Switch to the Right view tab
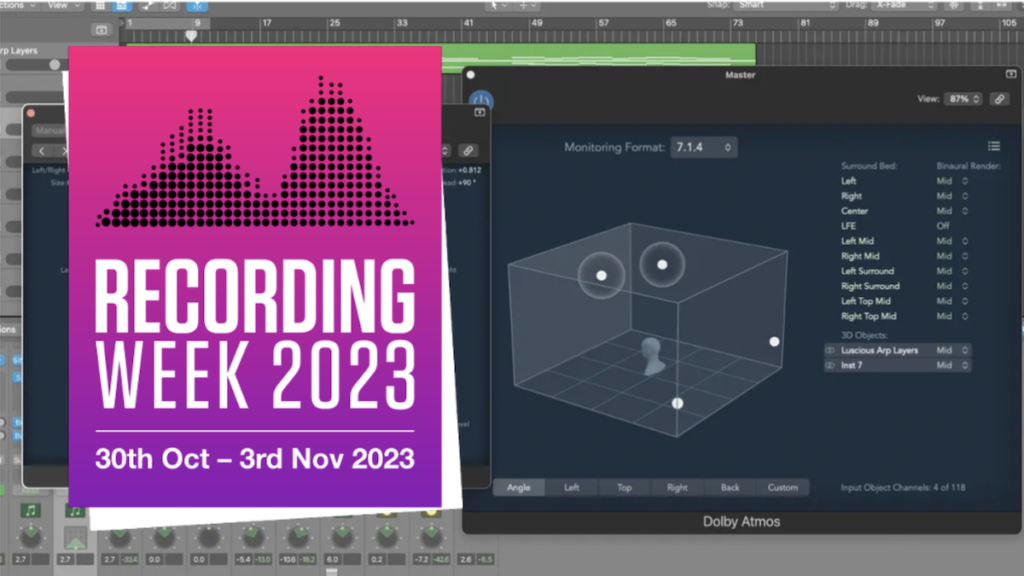 pos(677,488)
